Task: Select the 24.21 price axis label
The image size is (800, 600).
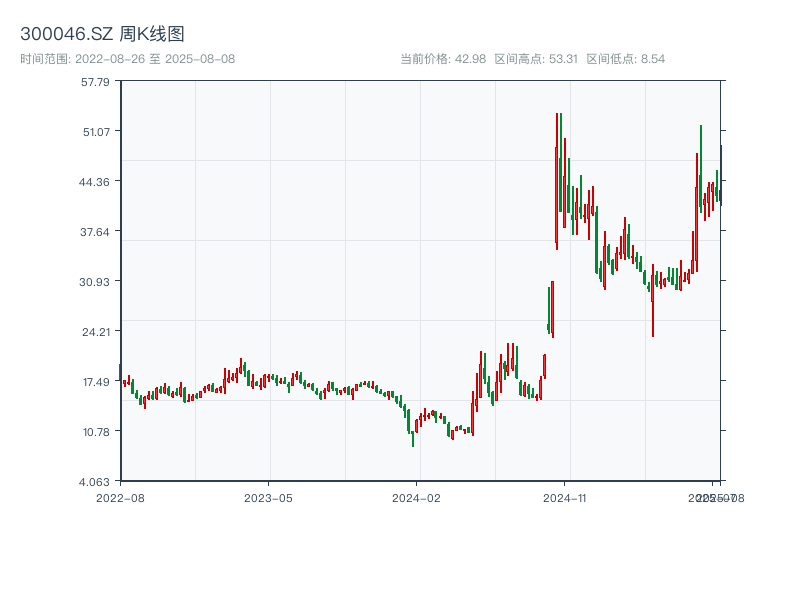Action: point(95,331)
